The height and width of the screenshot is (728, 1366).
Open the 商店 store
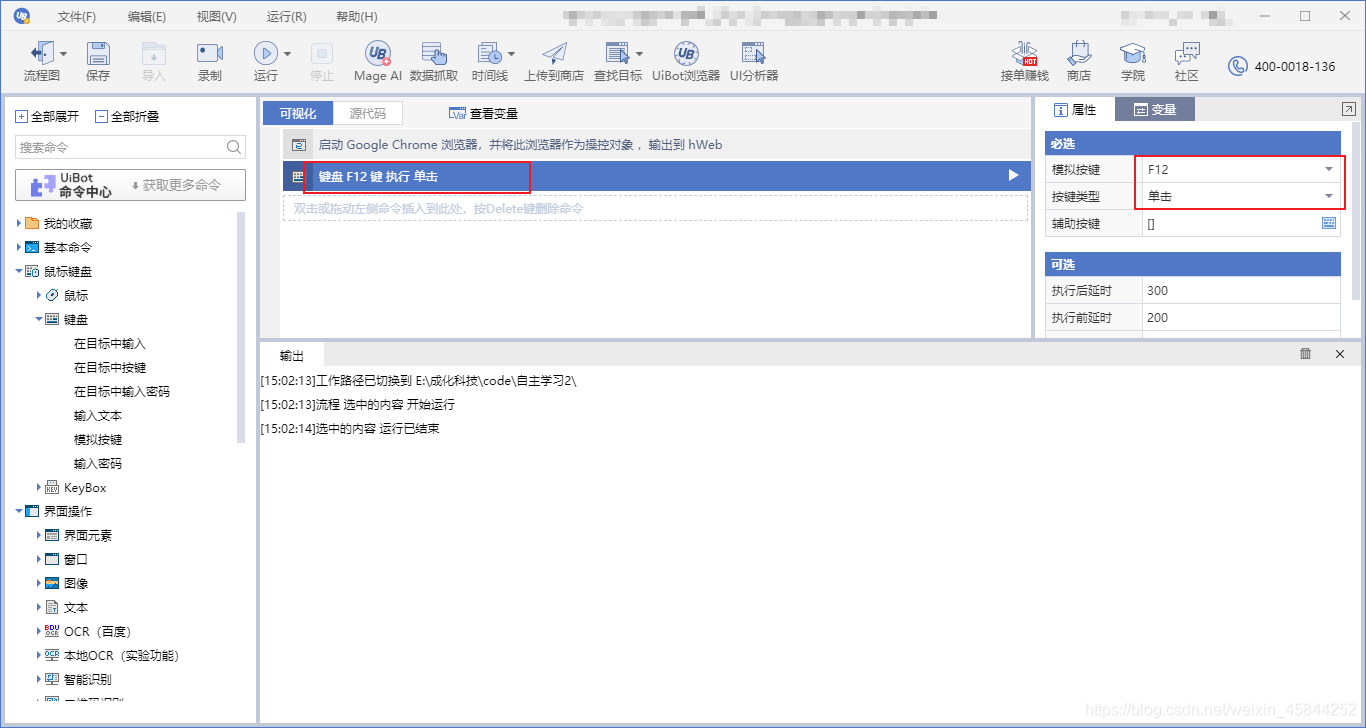tap(1079, 61)
